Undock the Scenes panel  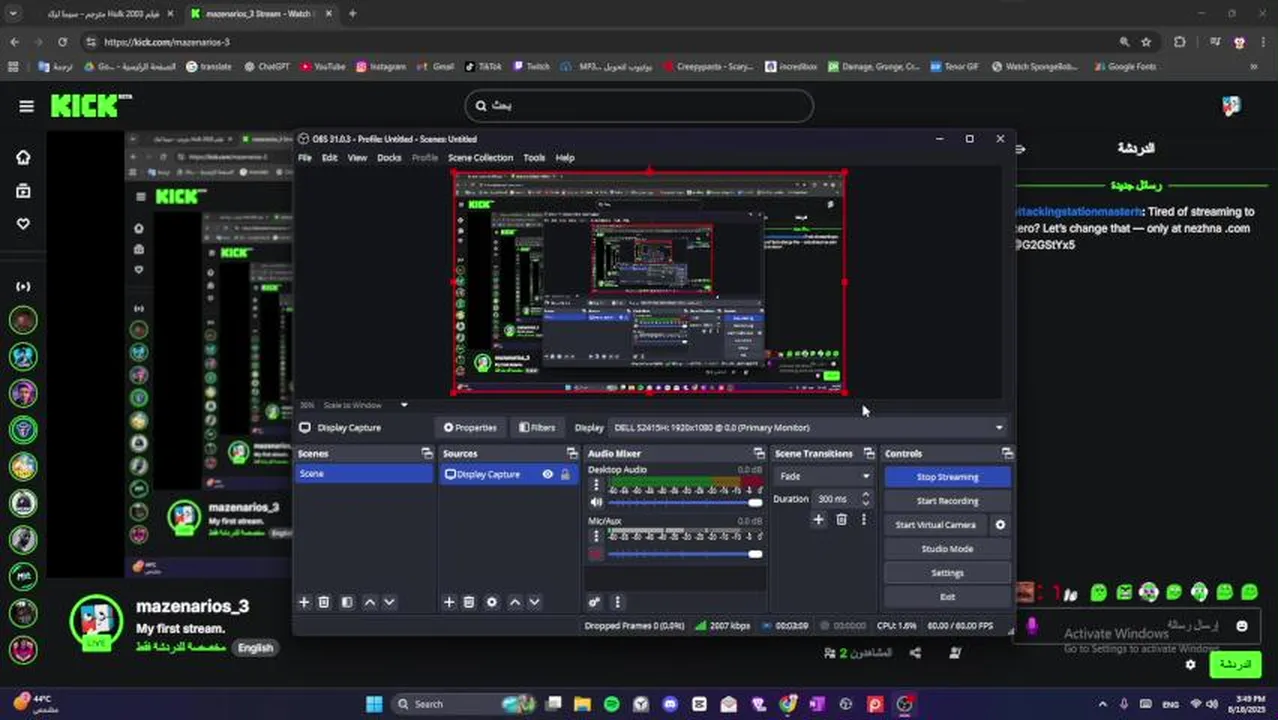click(x=427, y=454)
